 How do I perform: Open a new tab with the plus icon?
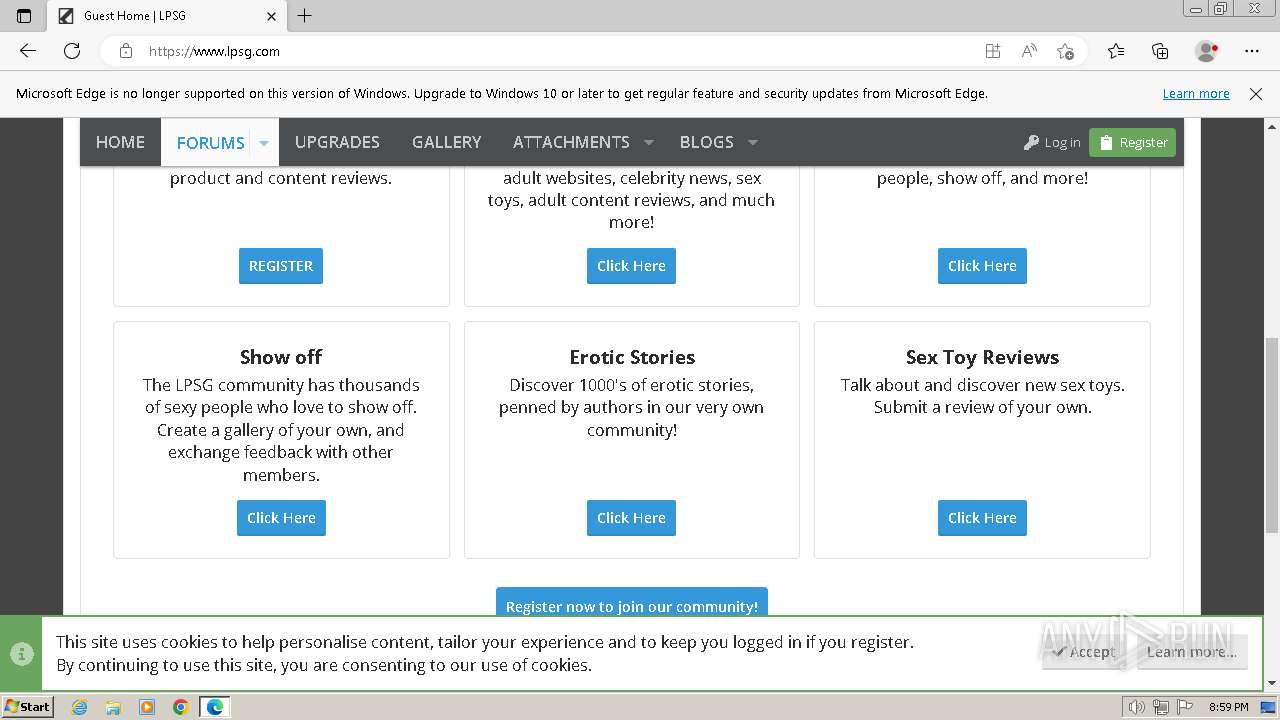[305, 15]
